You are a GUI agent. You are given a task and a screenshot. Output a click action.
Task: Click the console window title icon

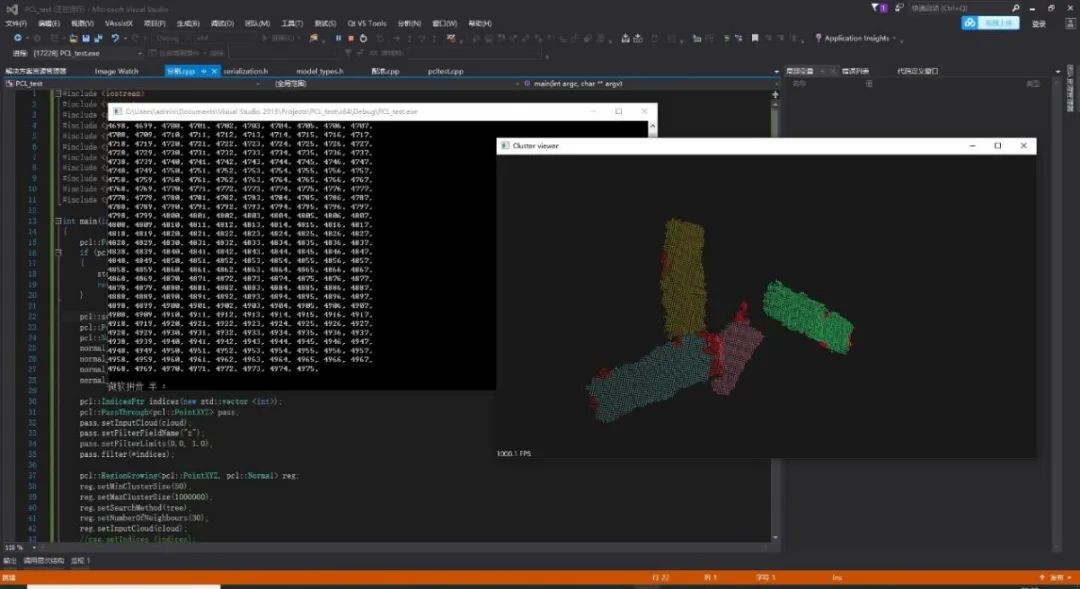coord(117,111)
